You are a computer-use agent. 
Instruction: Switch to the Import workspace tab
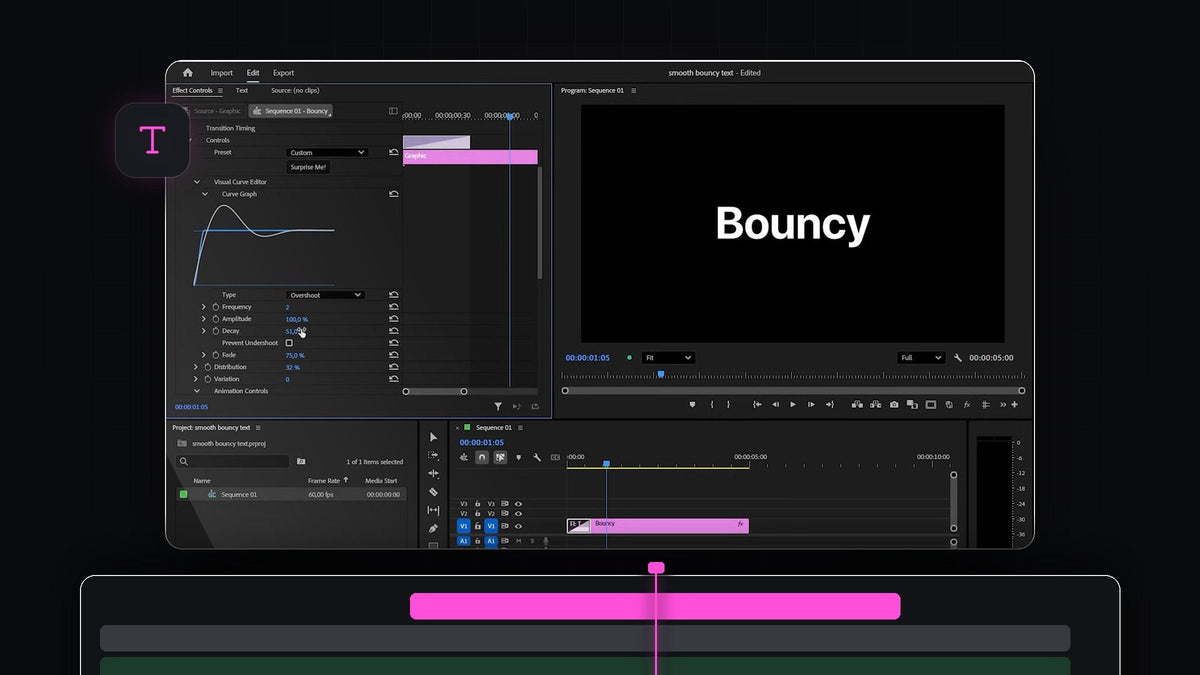(x=221, y=73)
